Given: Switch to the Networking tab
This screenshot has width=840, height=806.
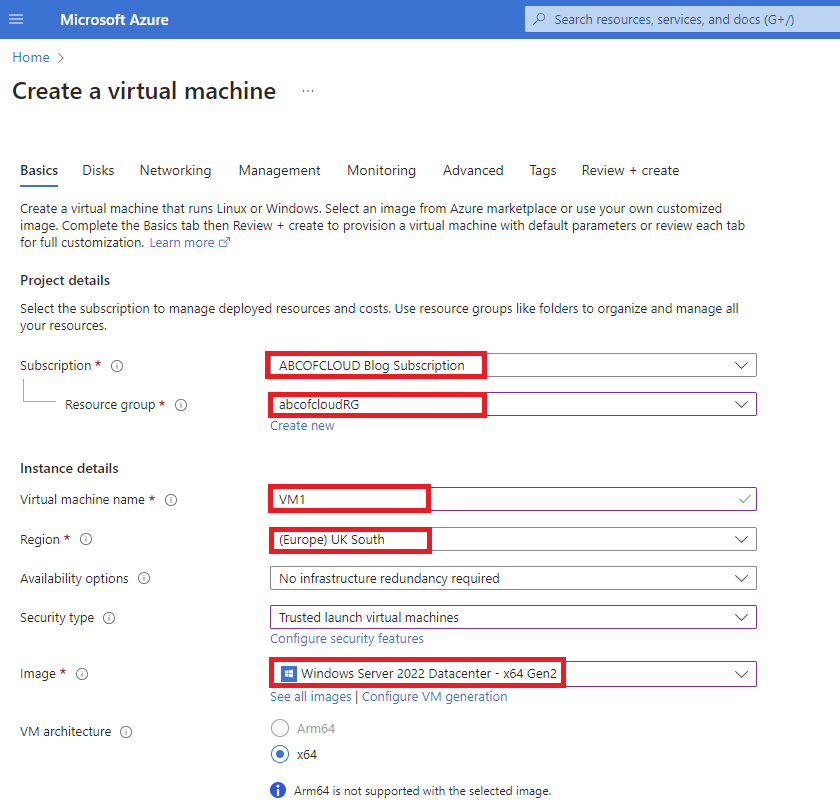Looking at the screenshot, I should click(175, 171).
